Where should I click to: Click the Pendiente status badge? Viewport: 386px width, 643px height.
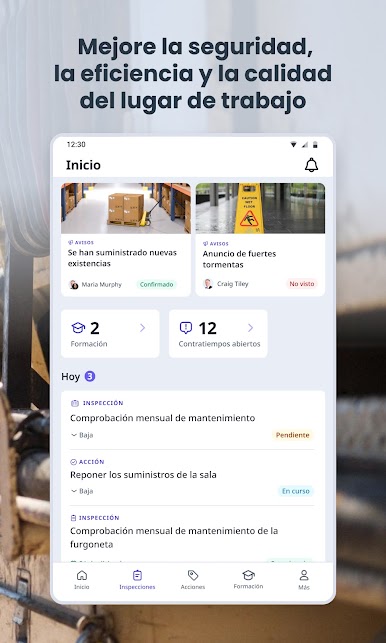(292, 435)
